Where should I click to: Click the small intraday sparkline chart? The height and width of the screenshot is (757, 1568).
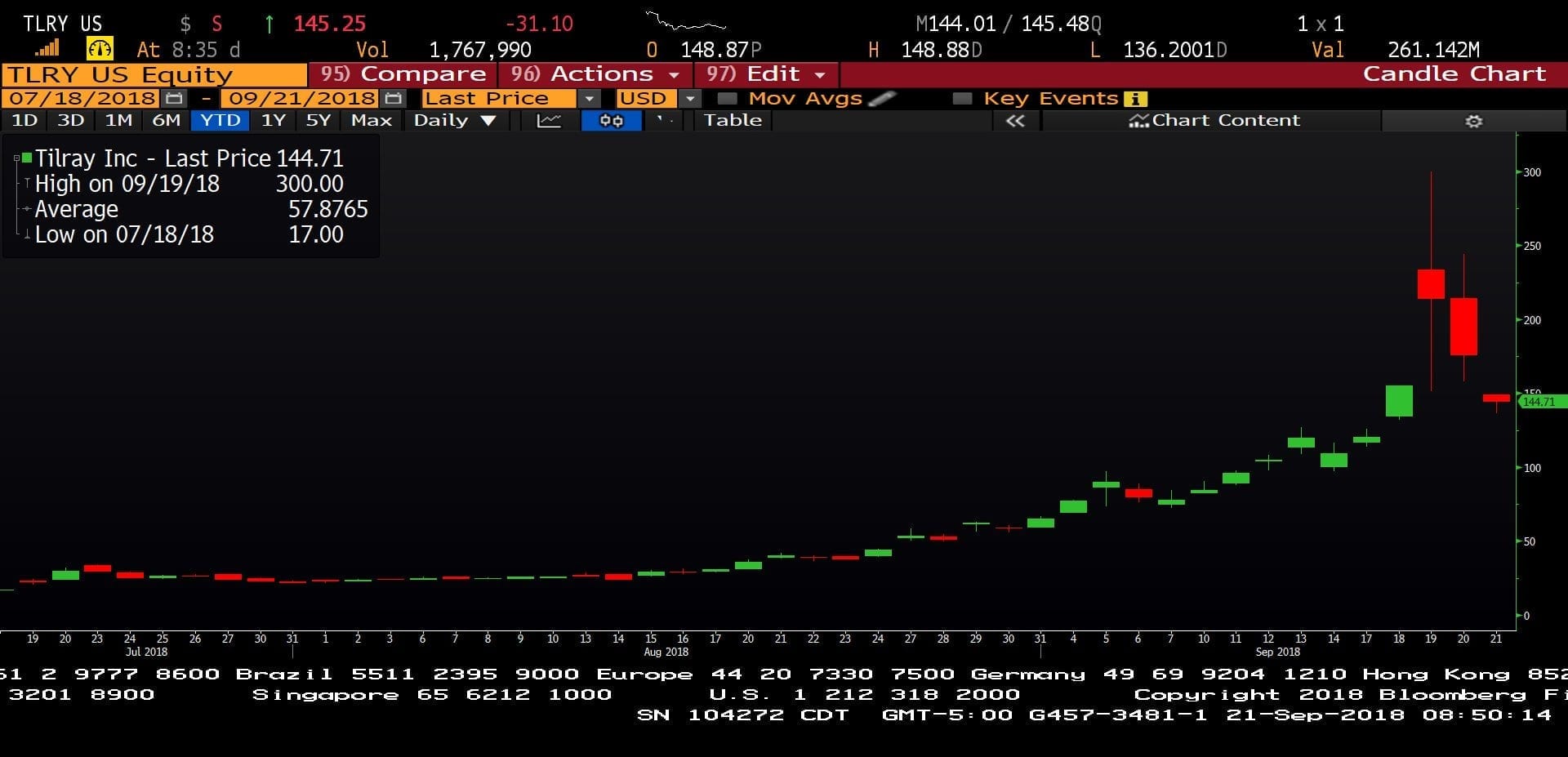click(684, 22)
